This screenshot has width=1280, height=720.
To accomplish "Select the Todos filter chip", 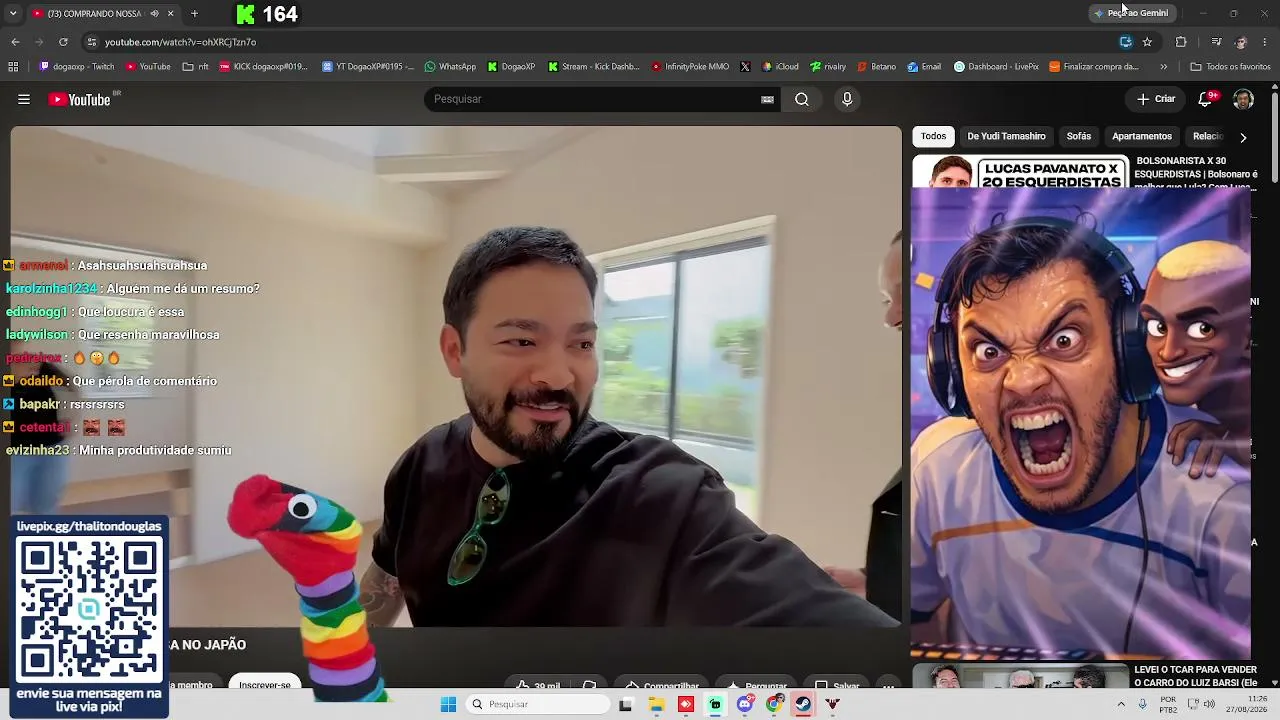I will (934, 136).
